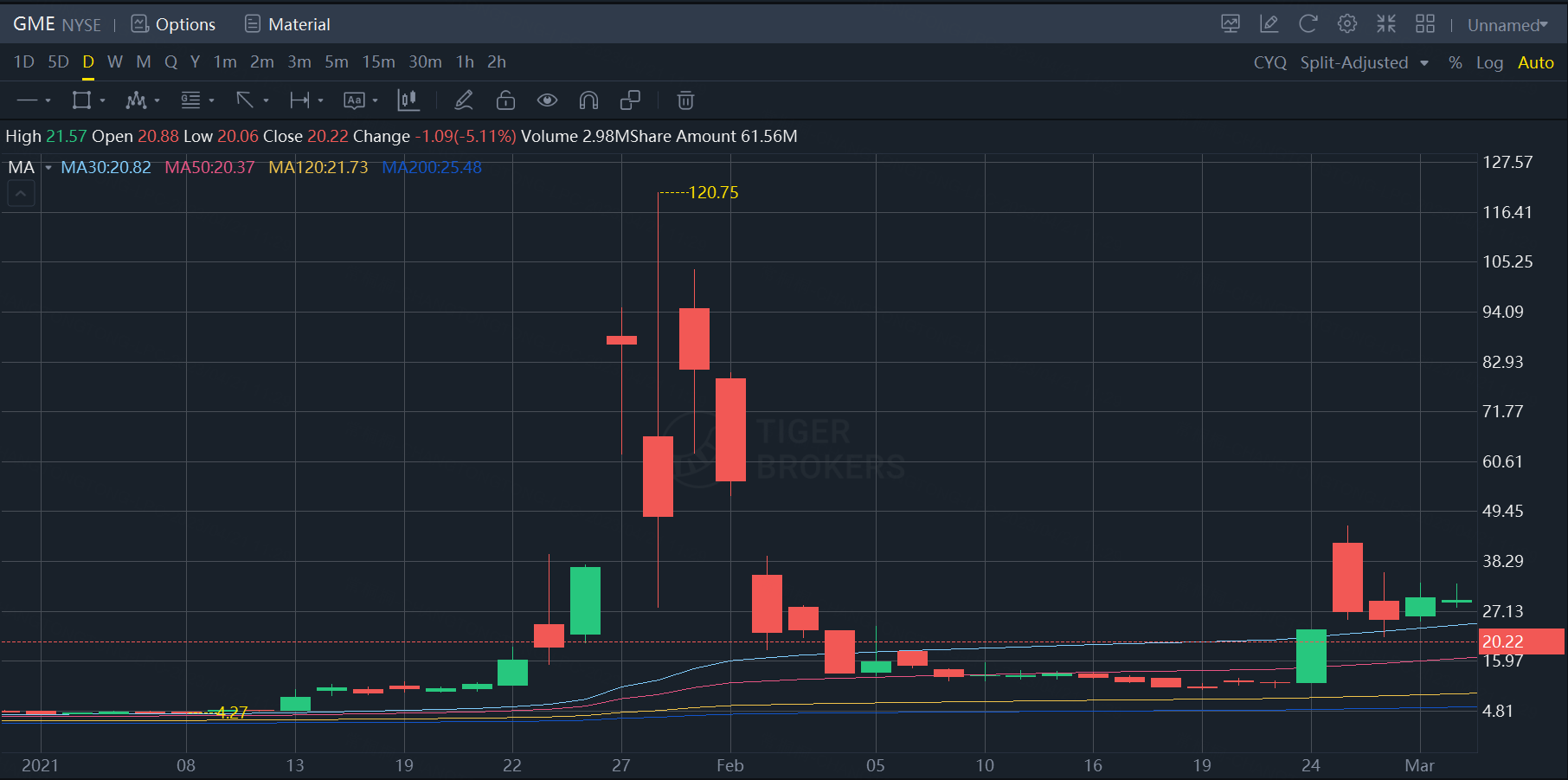This screenshot has width=1568, height=780.
Task: Collapse the indicator legend chevron
Action: [x=21, y=194]
